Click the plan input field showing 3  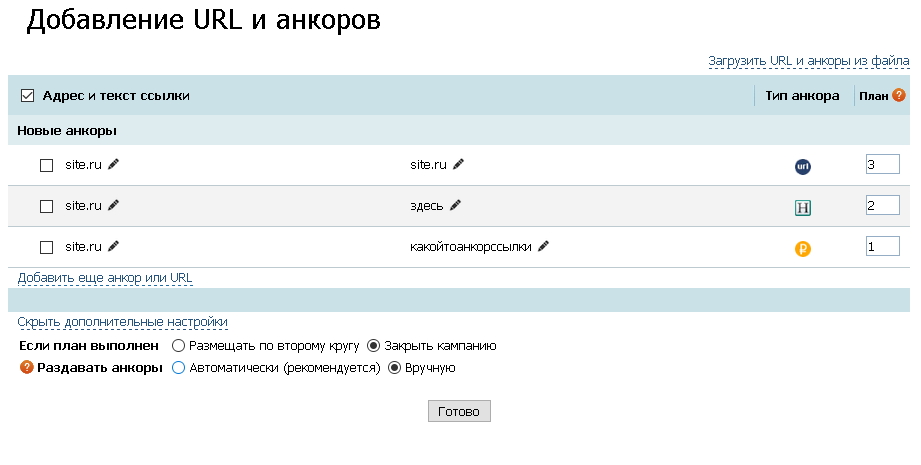click(882, 164)
